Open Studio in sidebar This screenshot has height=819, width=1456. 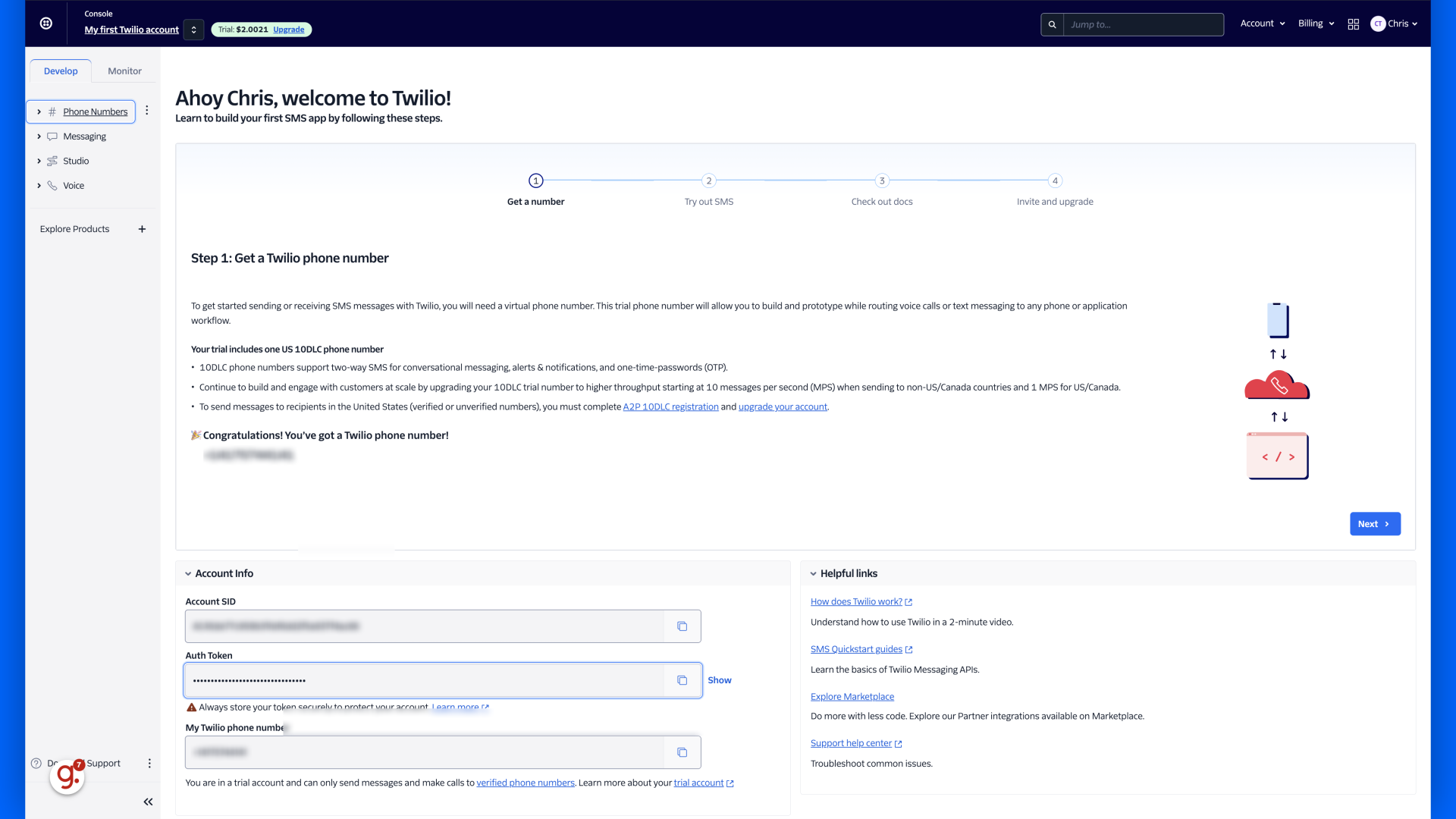click(76, 161)
